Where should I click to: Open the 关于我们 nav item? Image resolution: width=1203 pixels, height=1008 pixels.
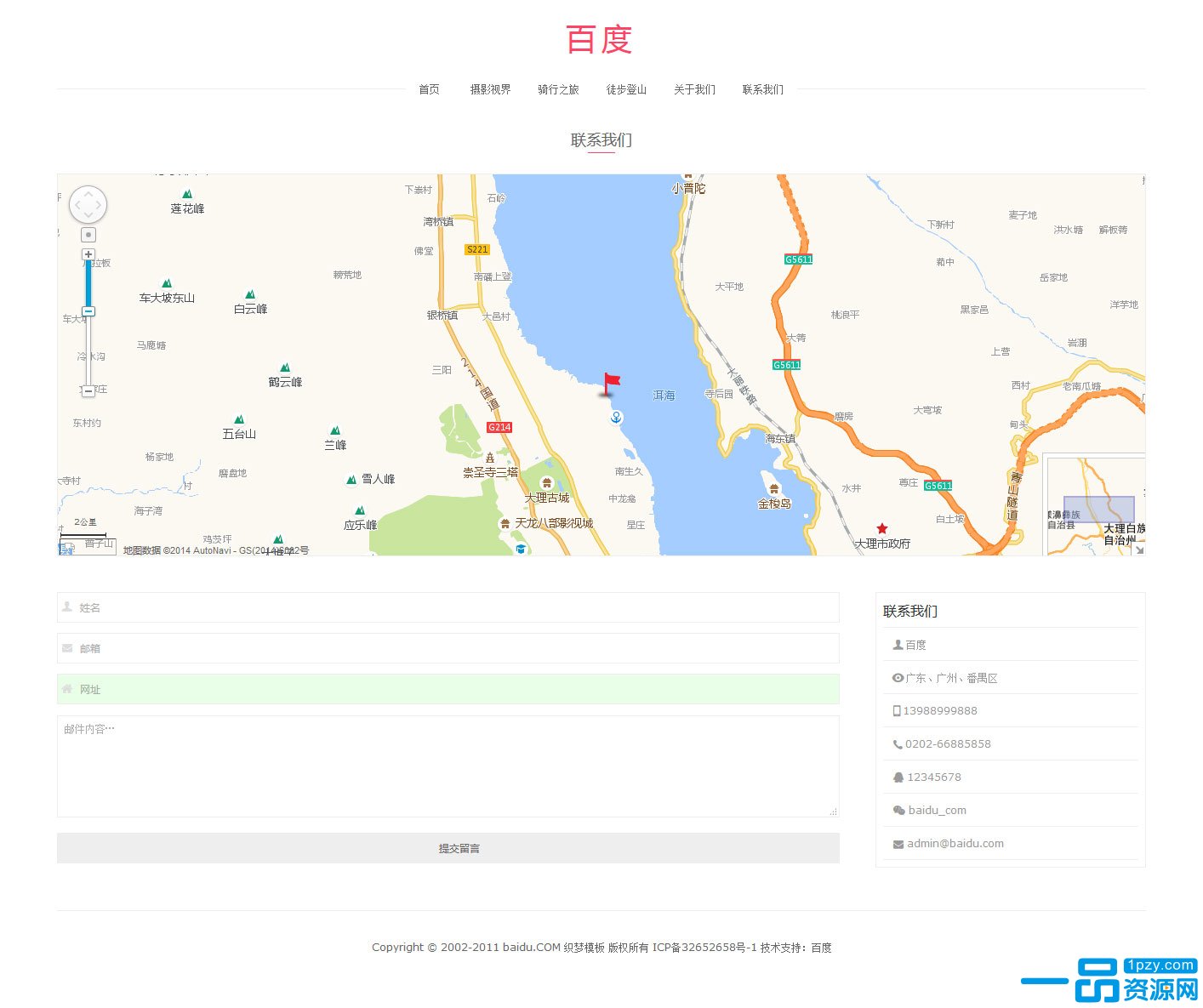point(694,89)
